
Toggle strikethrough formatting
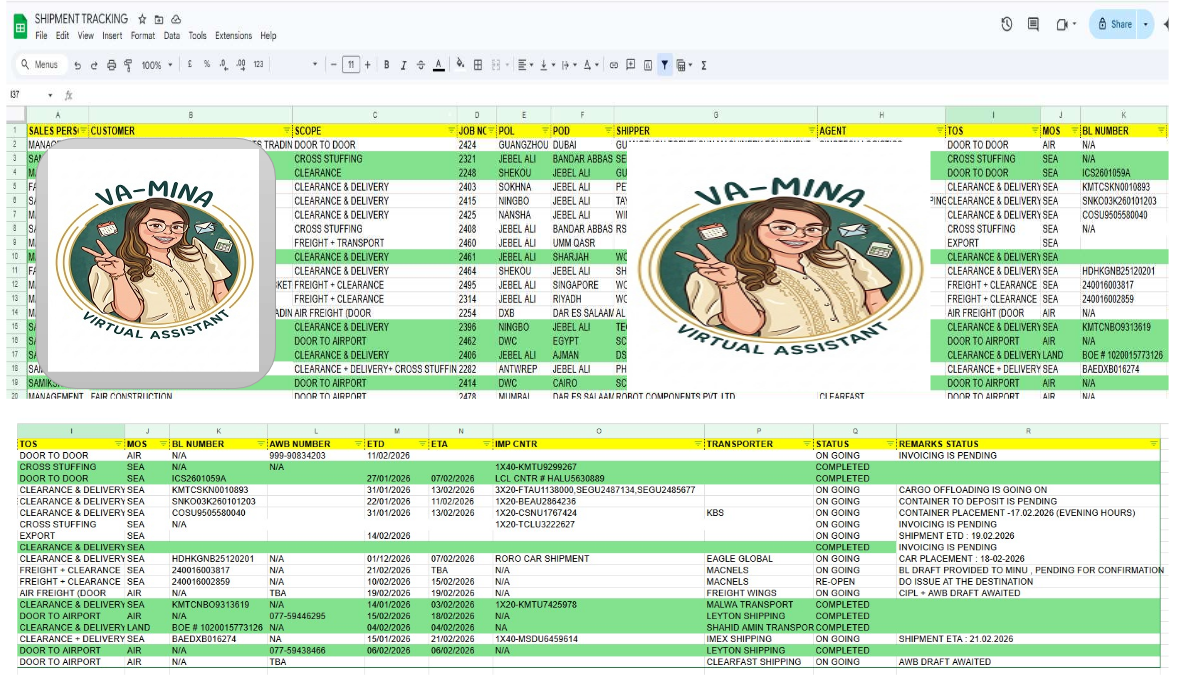(420, 65)
